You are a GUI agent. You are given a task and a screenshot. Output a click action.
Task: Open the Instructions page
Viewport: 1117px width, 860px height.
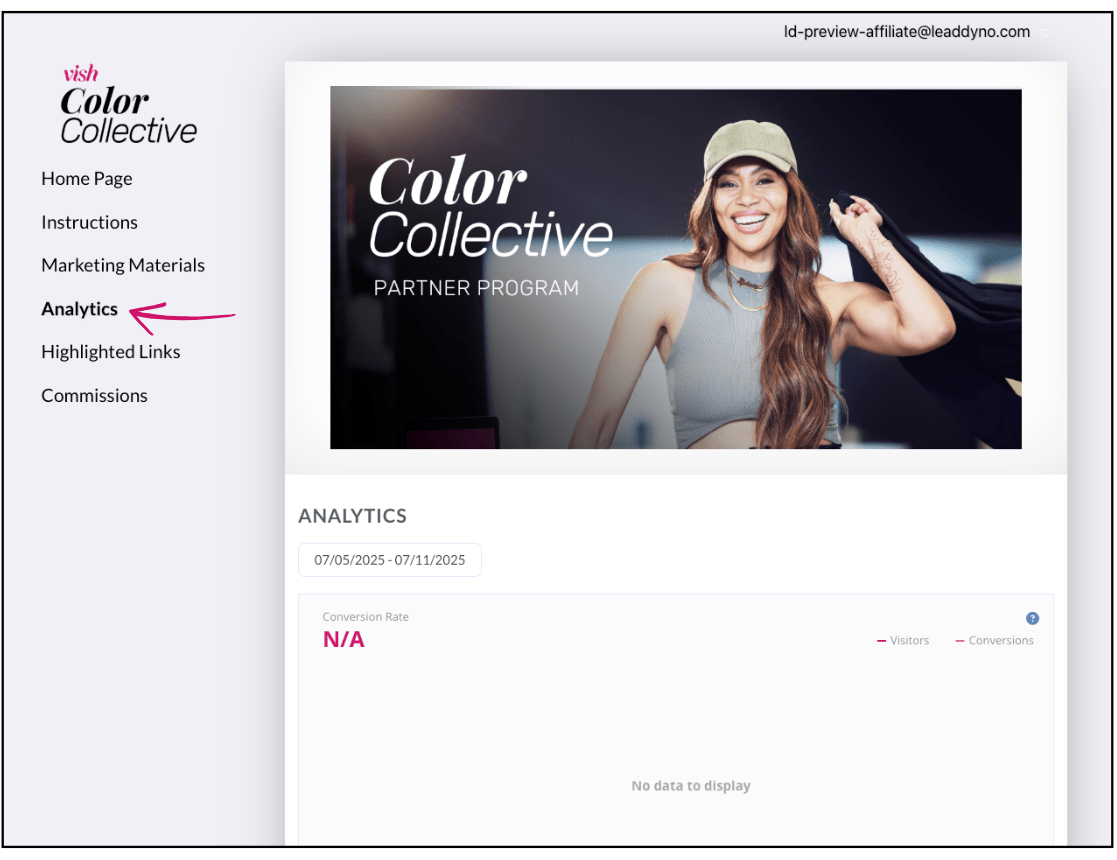[x=89, y=222]
